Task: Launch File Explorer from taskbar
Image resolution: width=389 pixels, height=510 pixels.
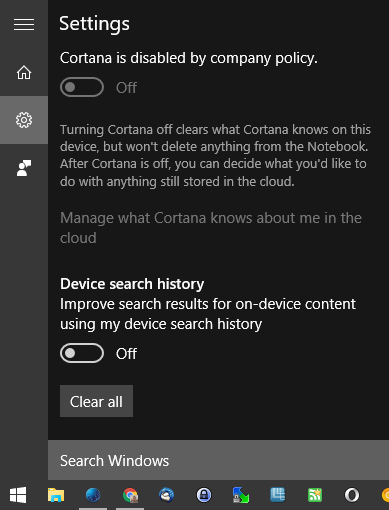Action: click(56, 495)
